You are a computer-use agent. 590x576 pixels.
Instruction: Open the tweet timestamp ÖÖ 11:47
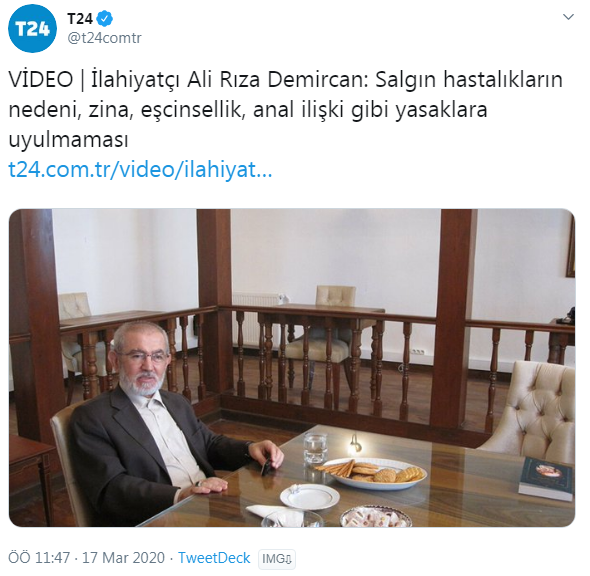click(x=39, y=558)
